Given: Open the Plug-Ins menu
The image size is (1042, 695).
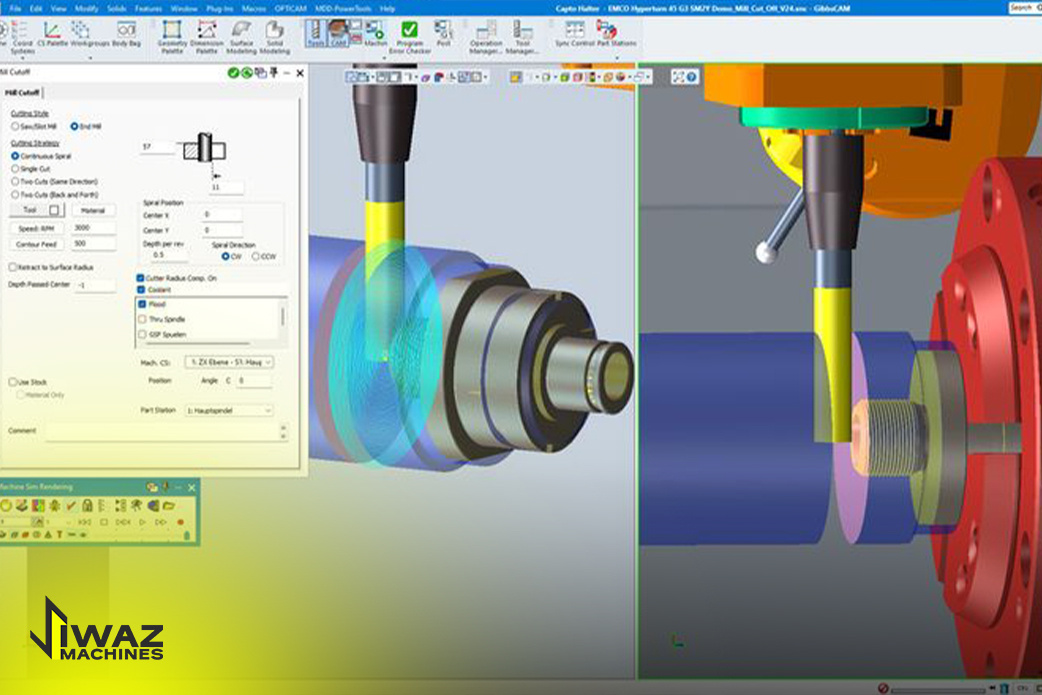Looking at the screenshot, I should pos(219,9).
